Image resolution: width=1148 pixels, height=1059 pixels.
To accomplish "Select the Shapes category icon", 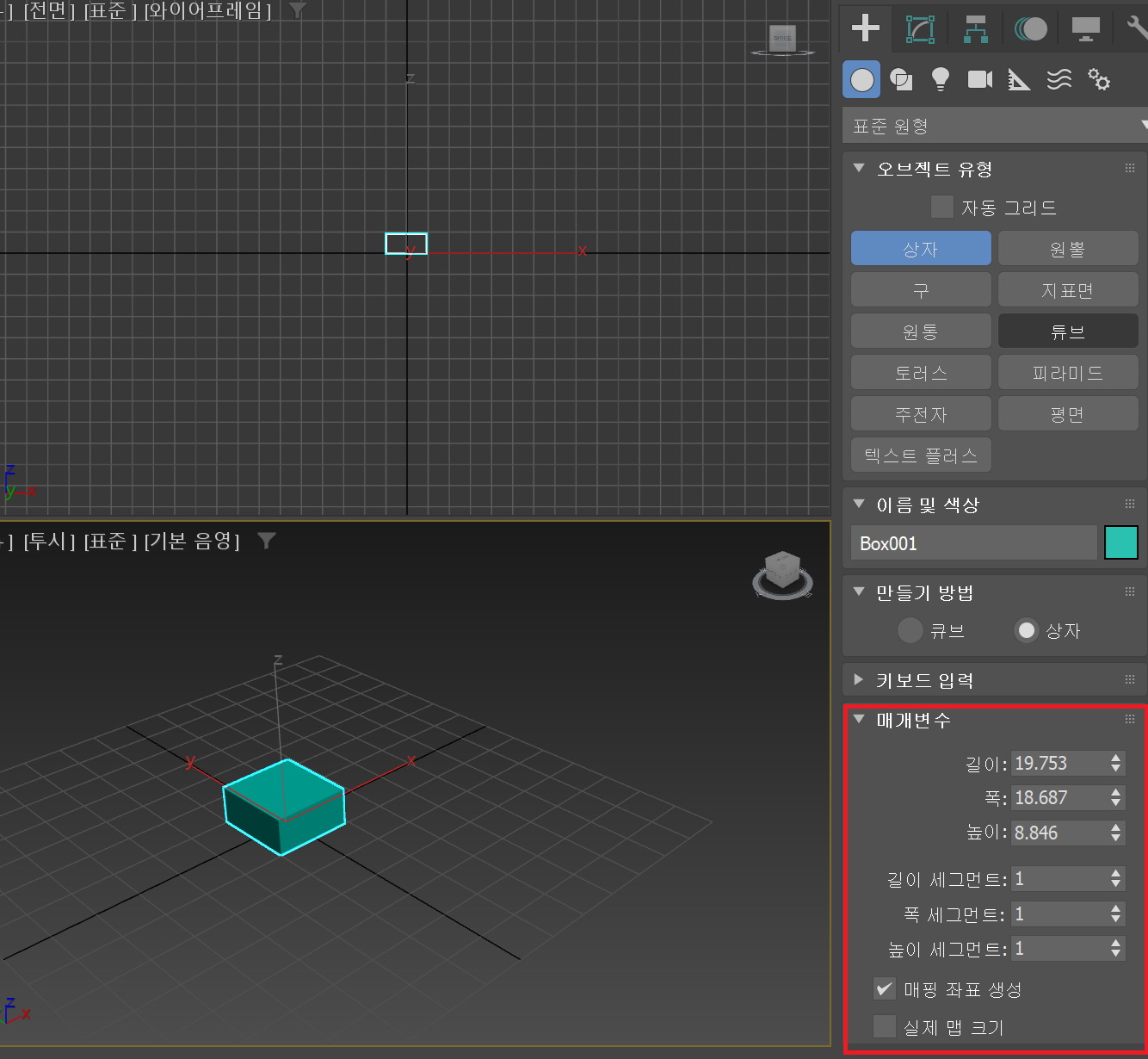I will tap(901, 80).
